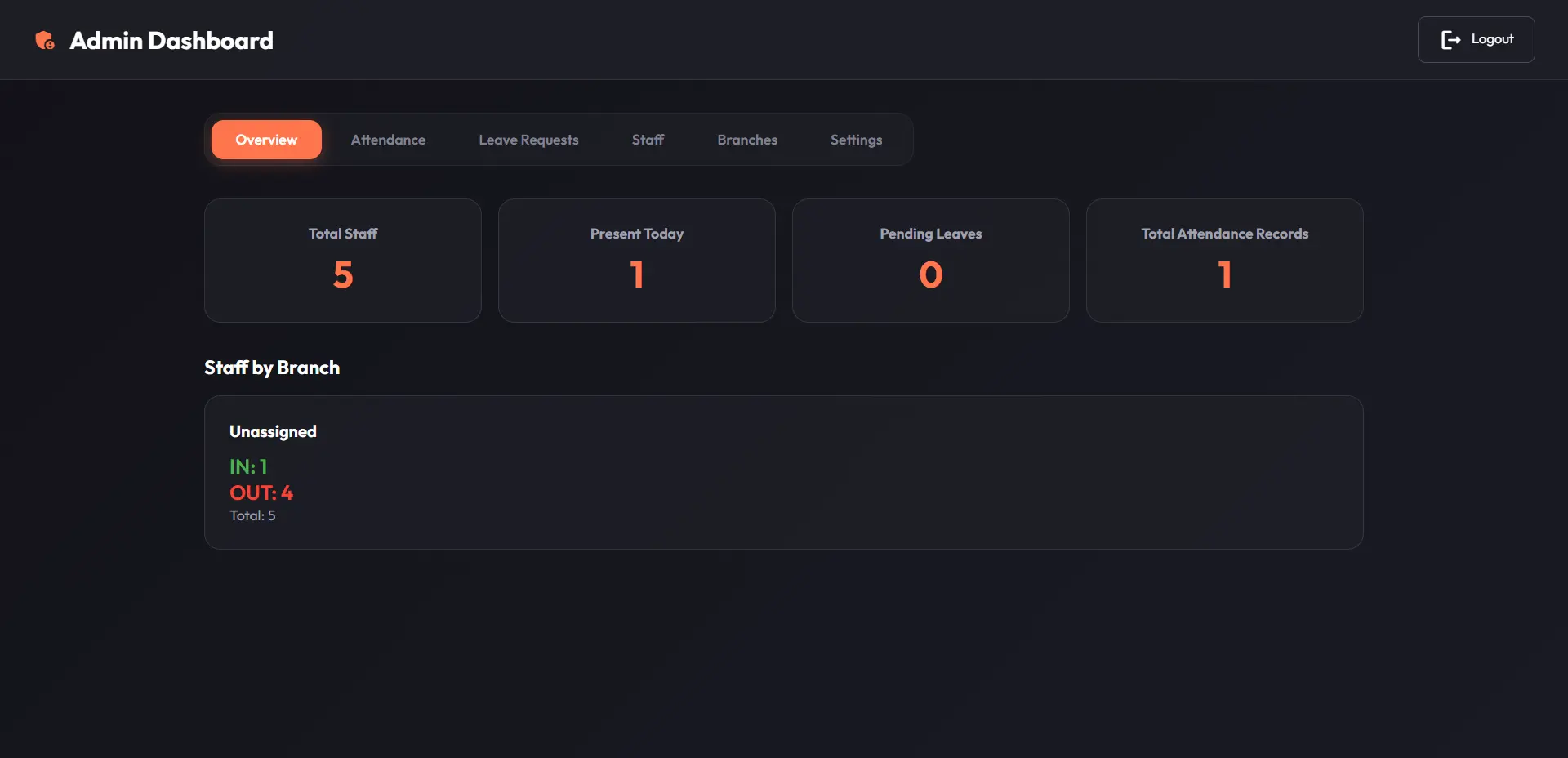Click the red OUT: 4 count

(261, 493)
